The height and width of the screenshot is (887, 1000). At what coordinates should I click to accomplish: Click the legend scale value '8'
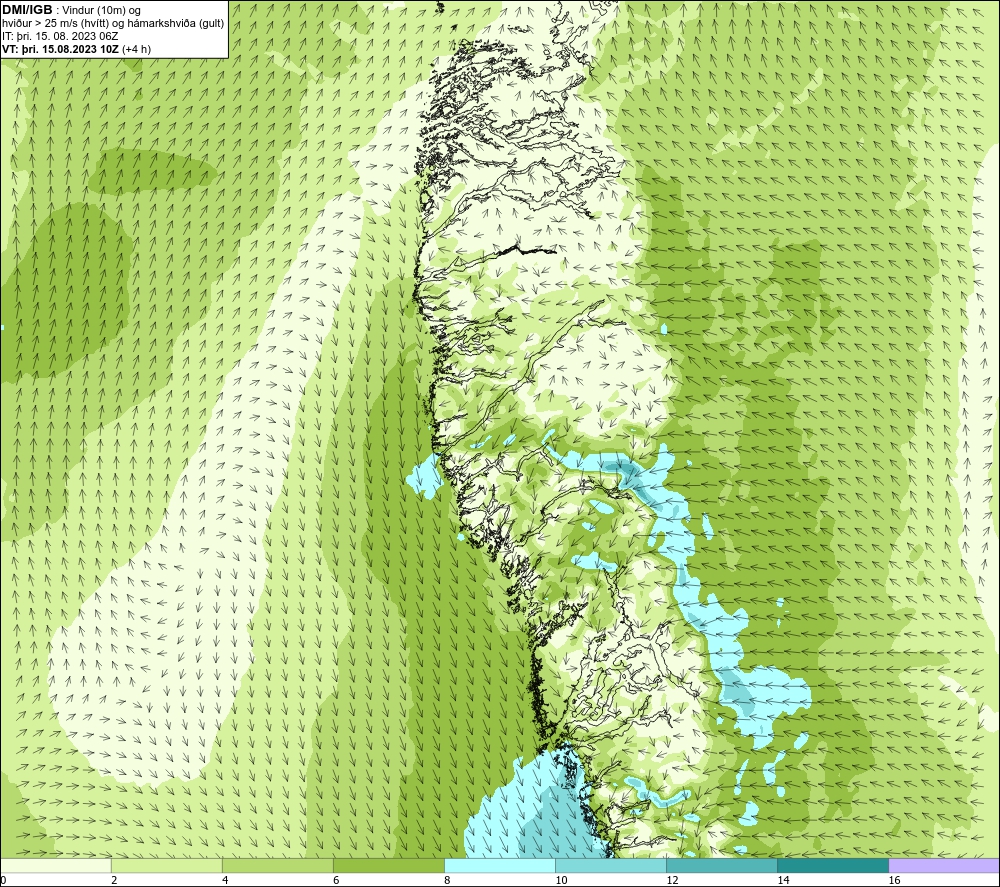click(447, 880)
